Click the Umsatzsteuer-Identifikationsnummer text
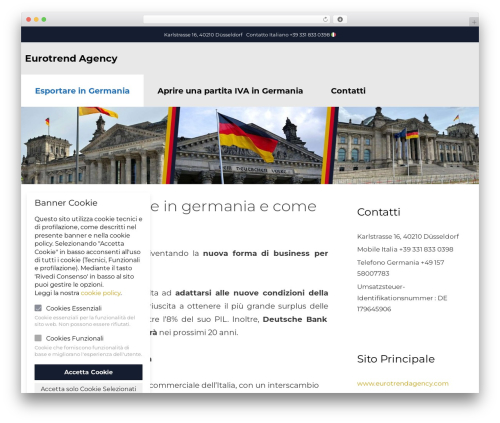Screen dimensions: 500x423 [402, 298]
